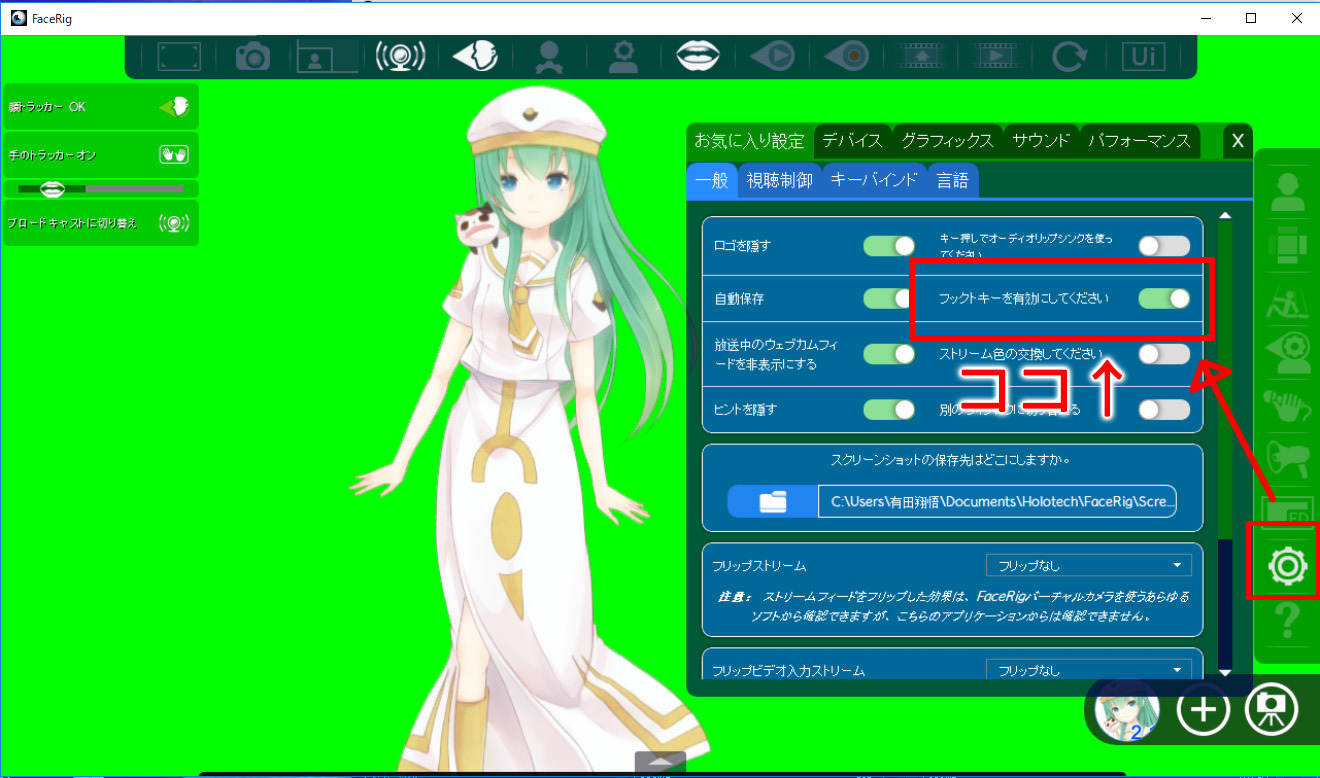The width and height of the screenshot is (1320, 778).
Task: Click screenshot save path field
Action: tap(997, 501)
